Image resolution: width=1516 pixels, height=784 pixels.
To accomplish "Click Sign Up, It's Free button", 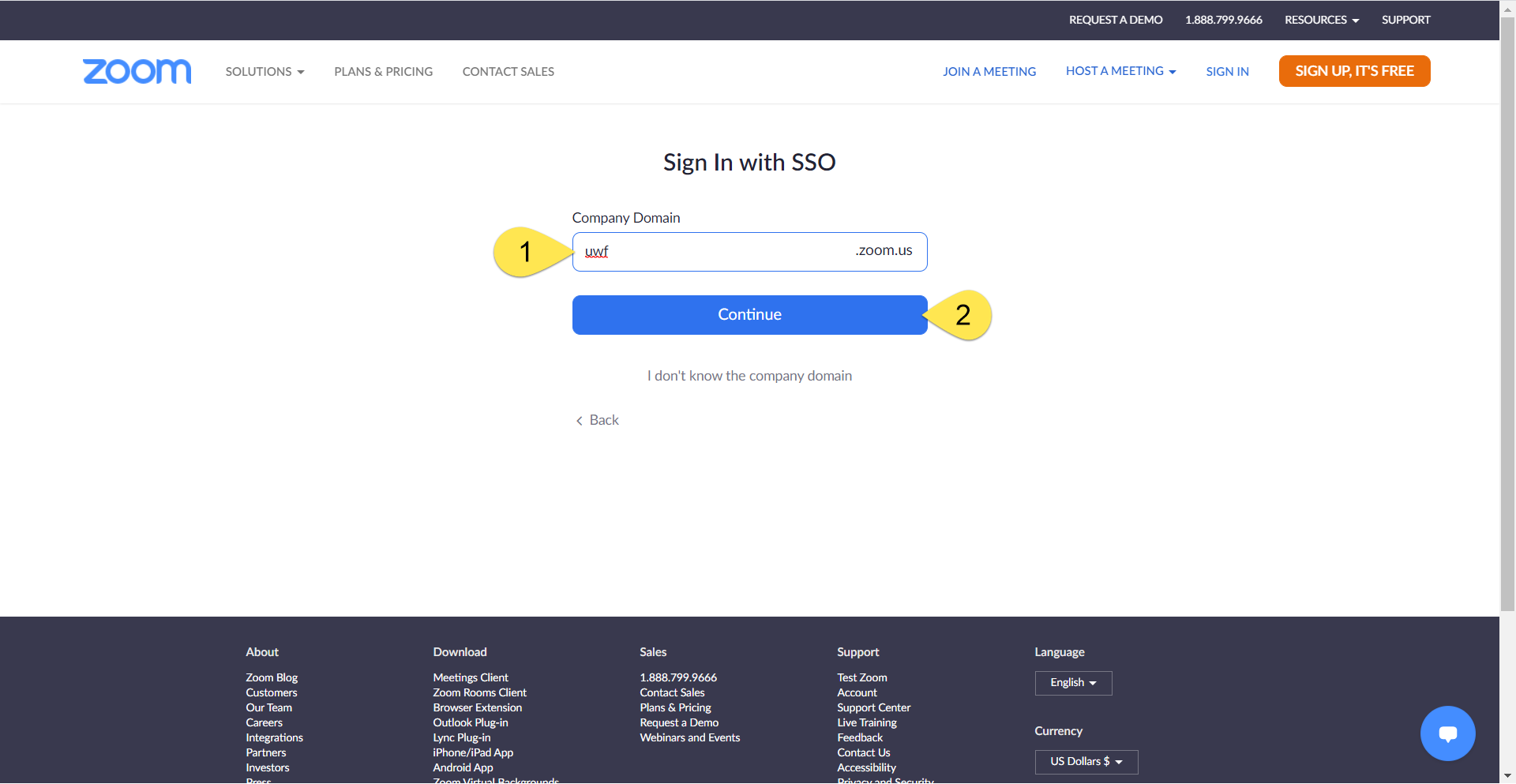I will coord(1354,71).
